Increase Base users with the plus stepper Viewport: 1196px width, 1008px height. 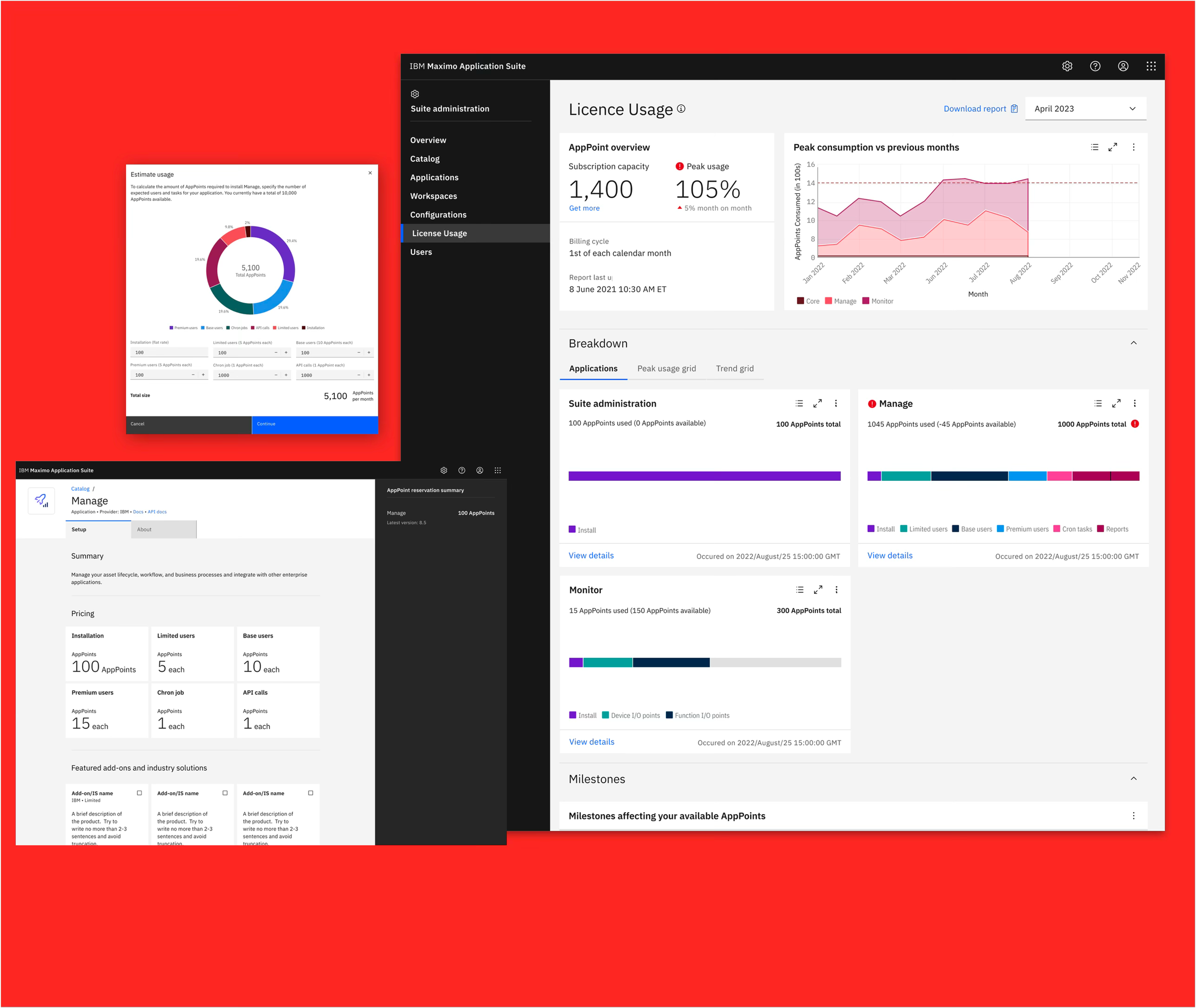[368, 352]
